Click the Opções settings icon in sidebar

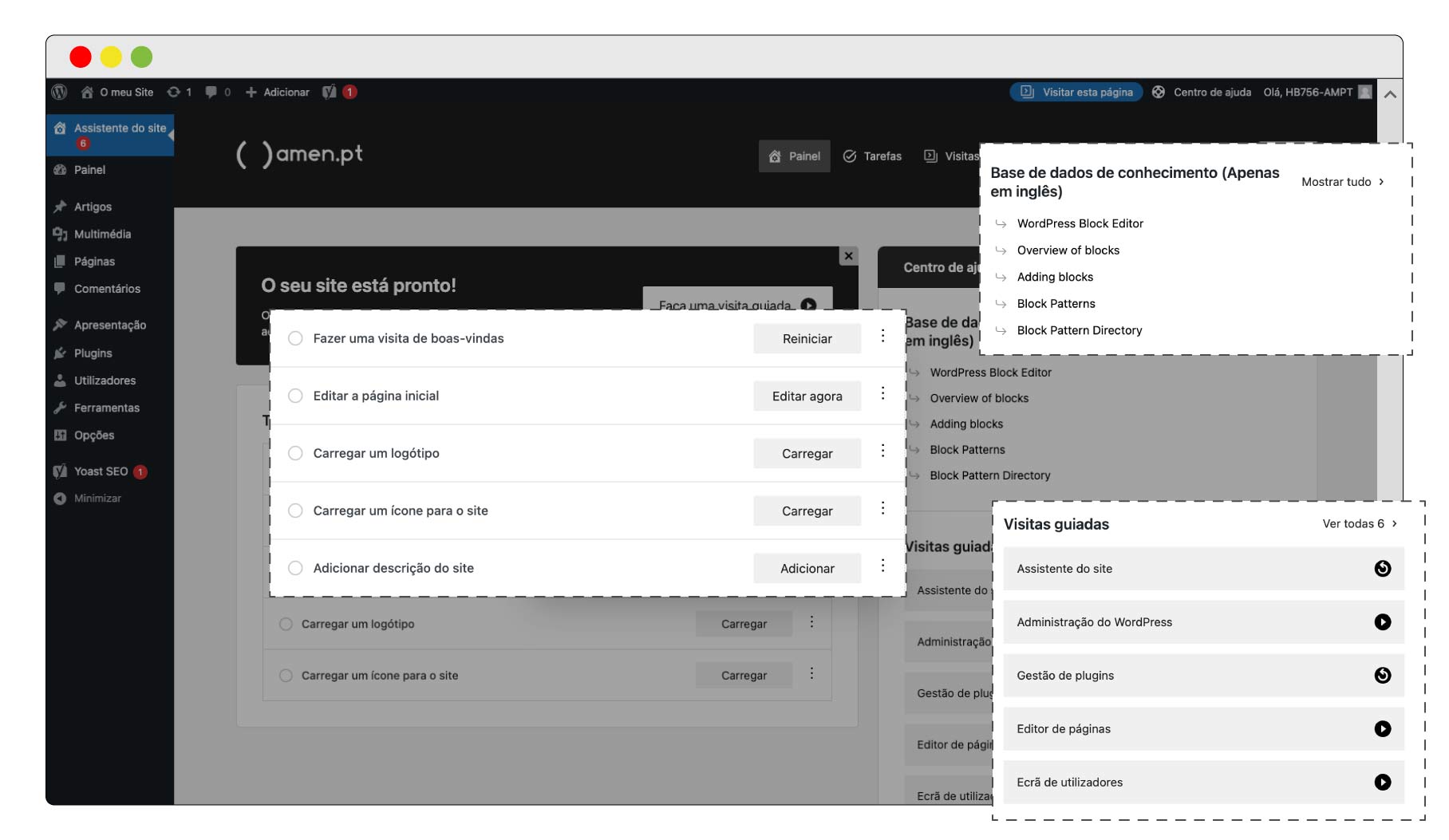[60, 435]
